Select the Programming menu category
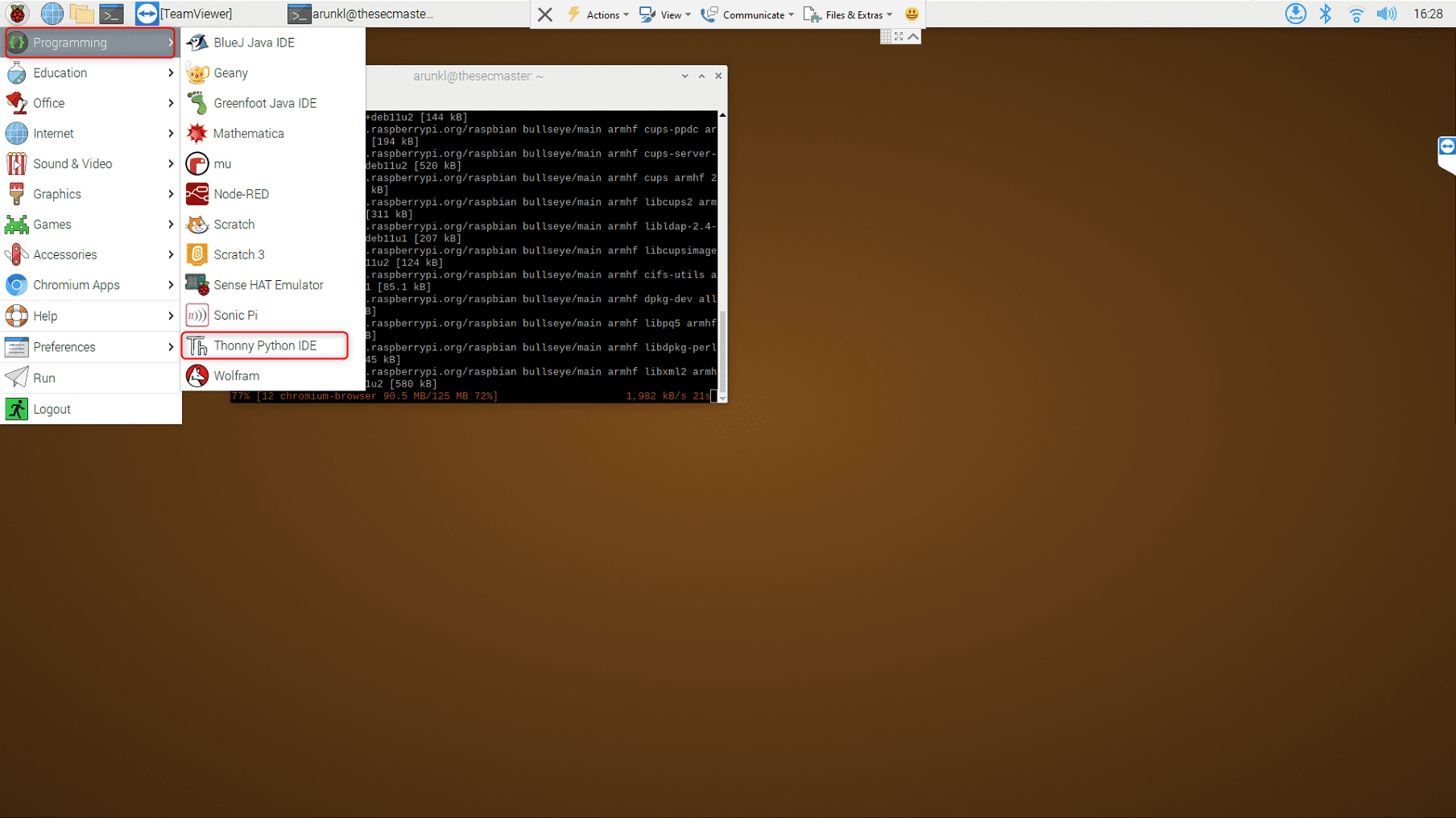 click(x=90, y=43)
